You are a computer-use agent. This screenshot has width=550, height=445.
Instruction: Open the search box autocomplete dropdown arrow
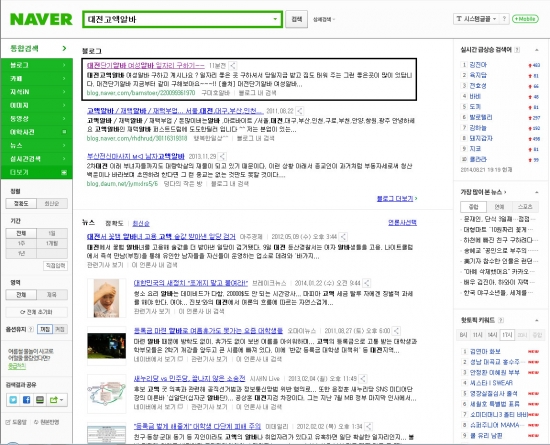pyautogui.click(x=275, y=19)
